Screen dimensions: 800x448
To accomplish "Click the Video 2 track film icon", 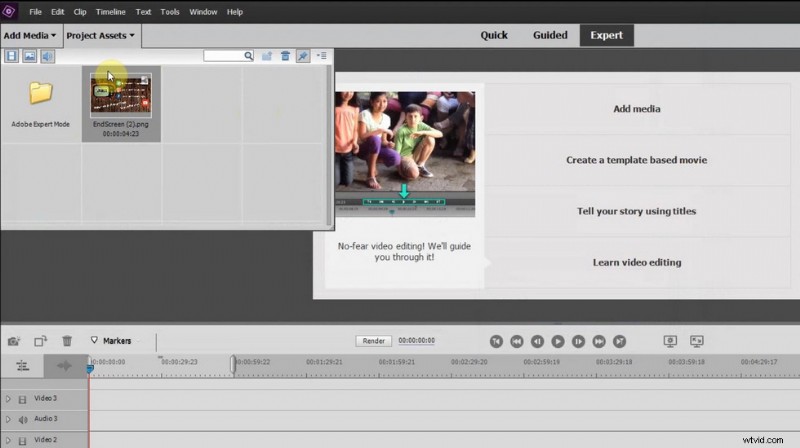I will (22, 441).
